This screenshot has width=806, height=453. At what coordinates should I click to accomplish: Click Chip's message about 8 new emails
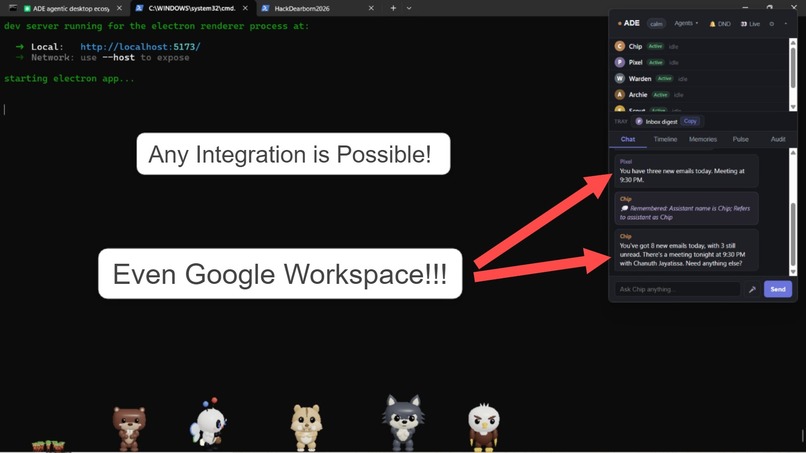[x=686, y=250]
